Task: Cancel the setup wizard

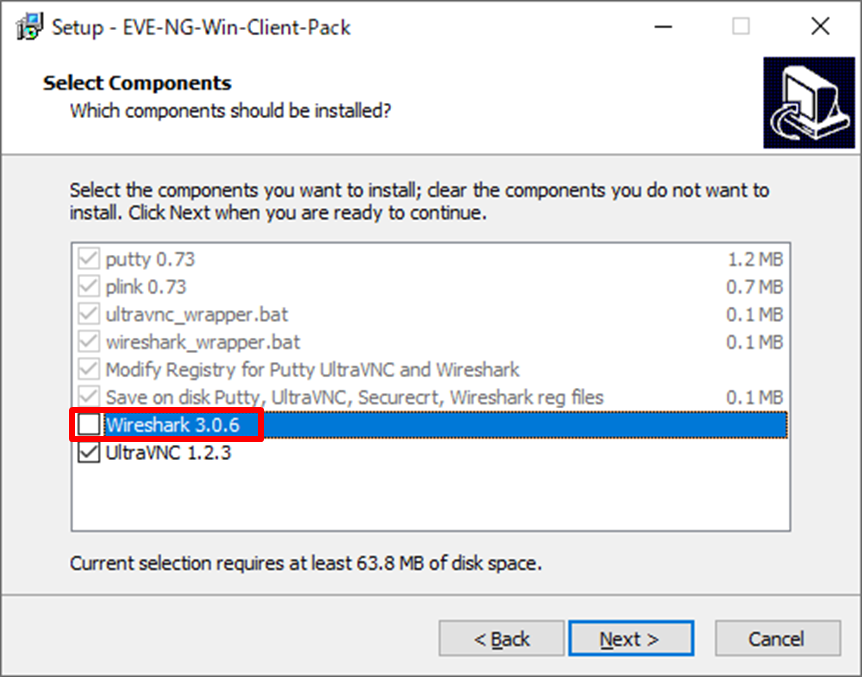Action: point(776,639)
